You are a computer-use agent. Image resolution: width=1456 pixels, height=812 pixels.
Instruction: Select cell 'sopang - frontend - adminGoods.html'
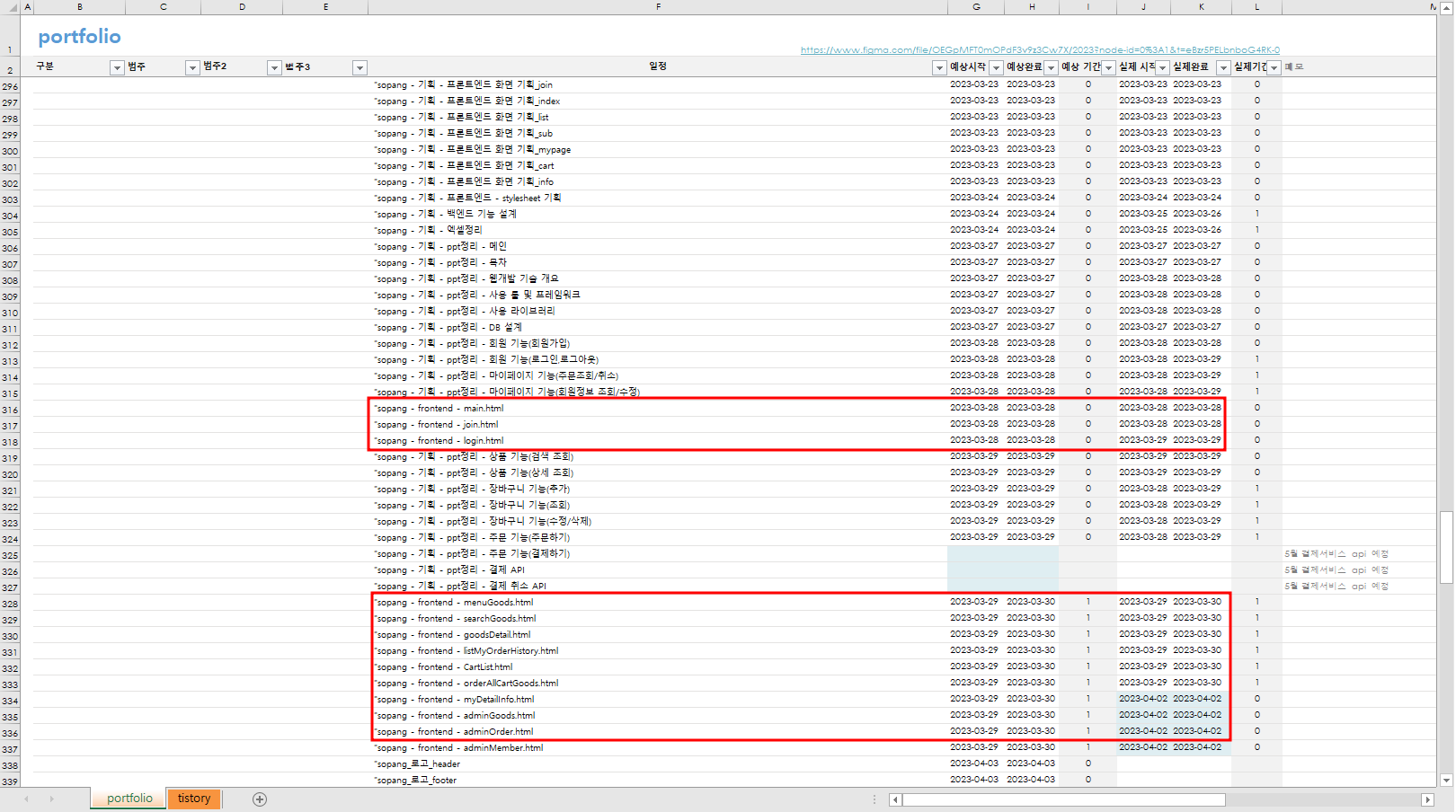[x=658, y=716]
